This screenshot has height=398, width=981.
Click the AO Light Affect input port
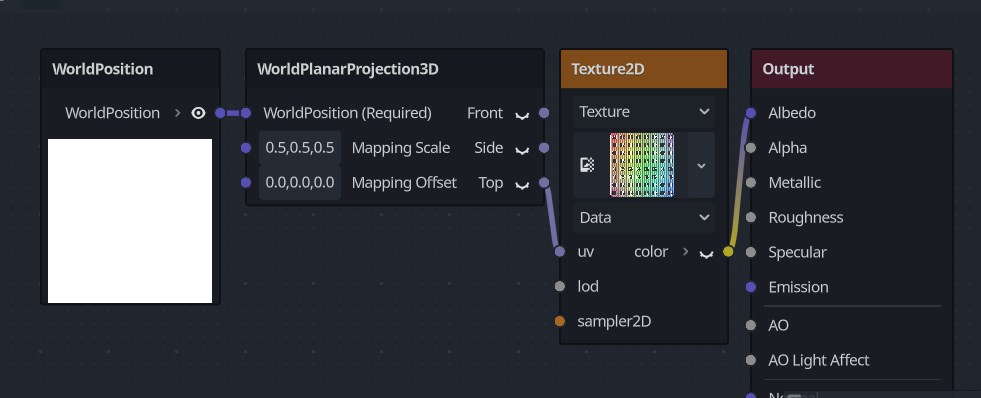click(751, 360)
